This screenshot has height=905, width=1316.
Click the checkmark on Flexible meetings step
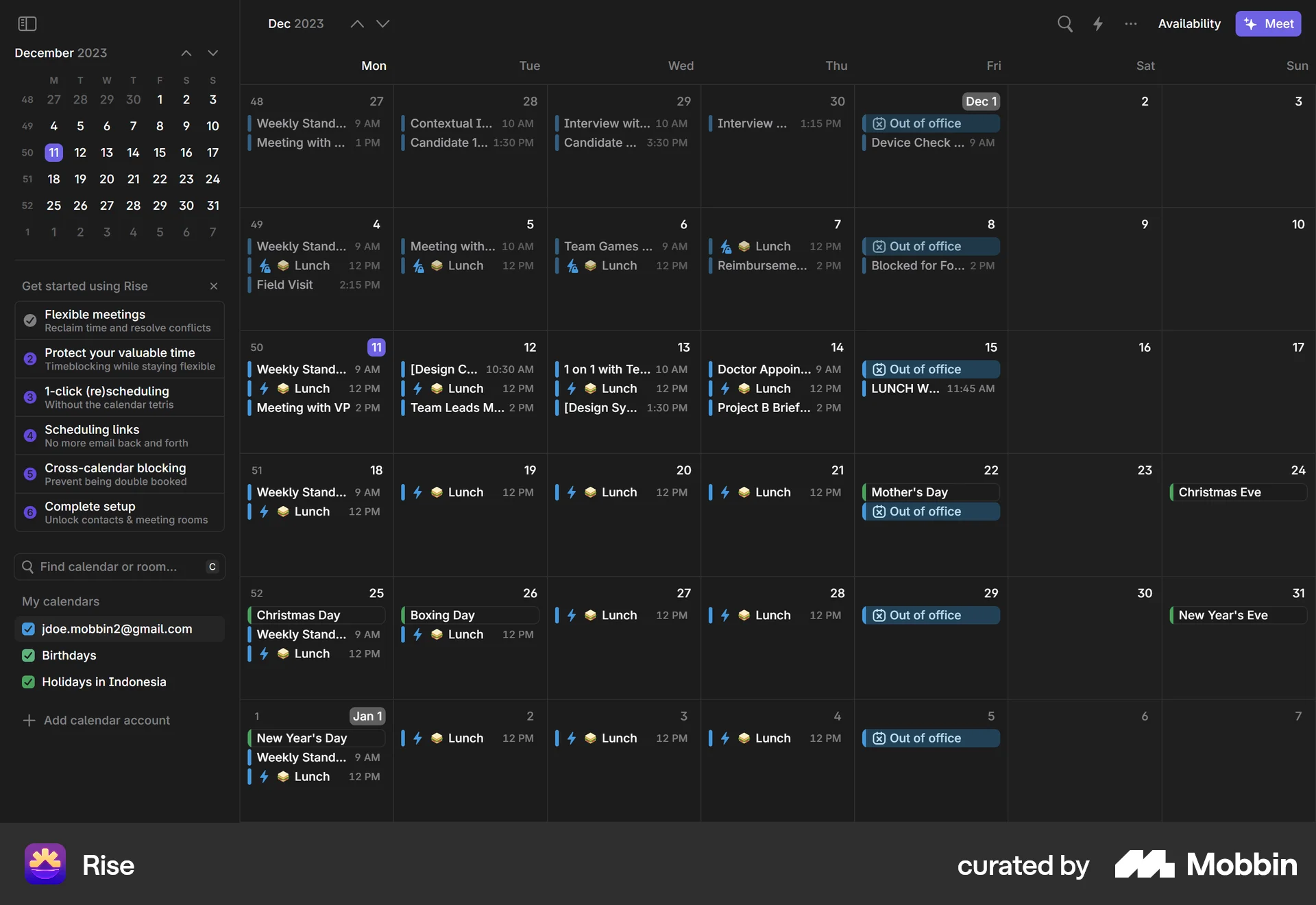point(29,320)
